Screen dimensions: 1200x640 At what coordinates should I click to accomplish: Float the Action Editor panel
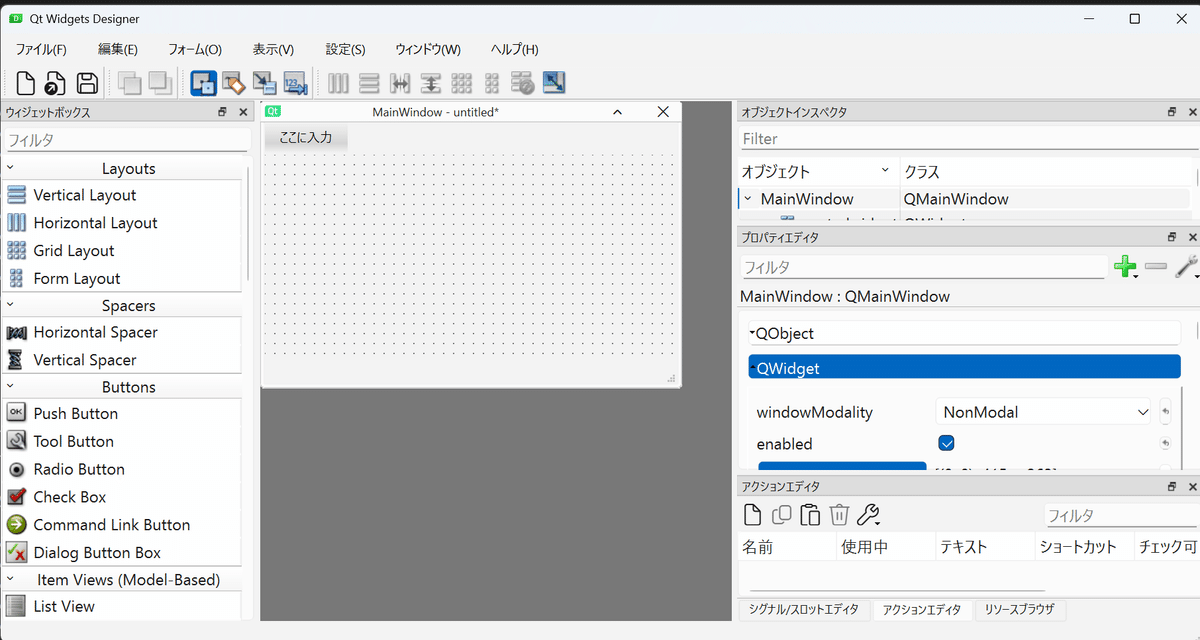(1171, 486)
